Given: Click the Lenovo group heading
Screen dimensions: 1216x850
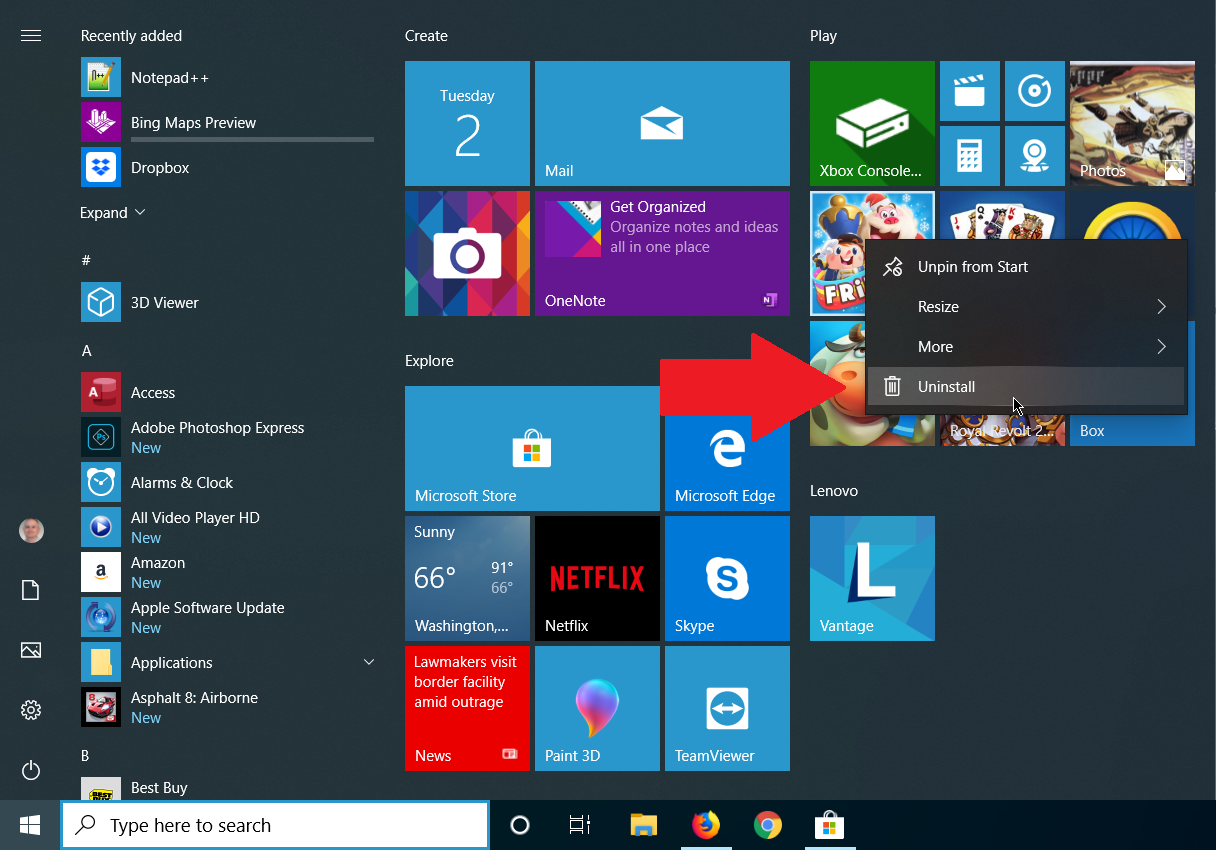Looking at the screenshot, I should pos(834,491).
